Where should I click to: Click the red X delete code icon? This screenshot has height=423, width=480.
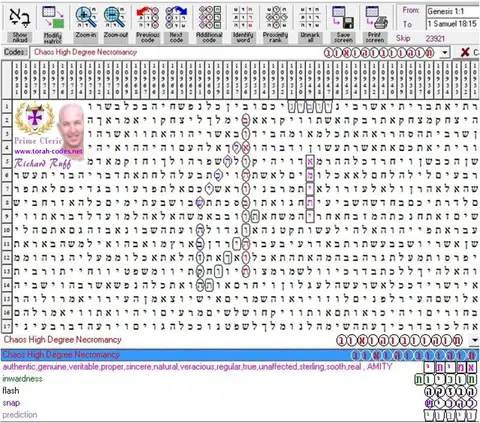coord(465,52)
